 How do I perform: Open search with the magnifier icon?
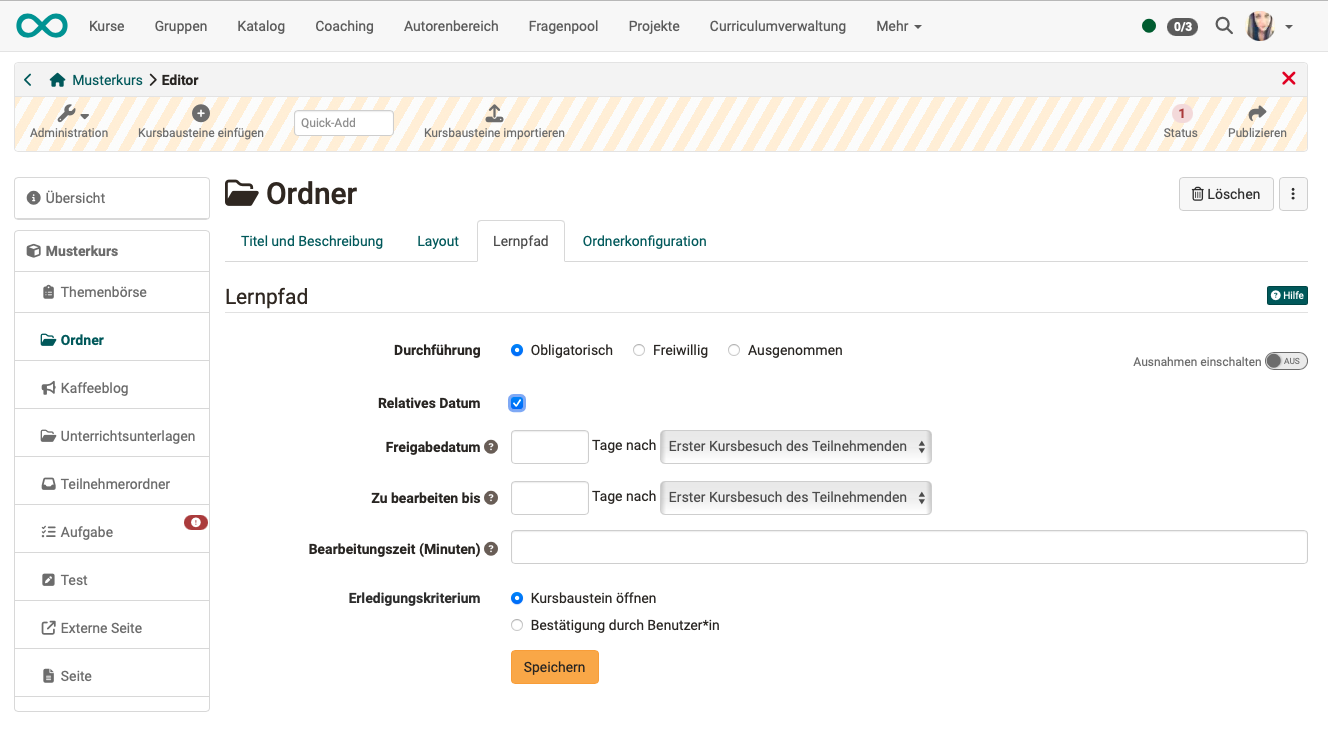click(x=1223, y=26)
